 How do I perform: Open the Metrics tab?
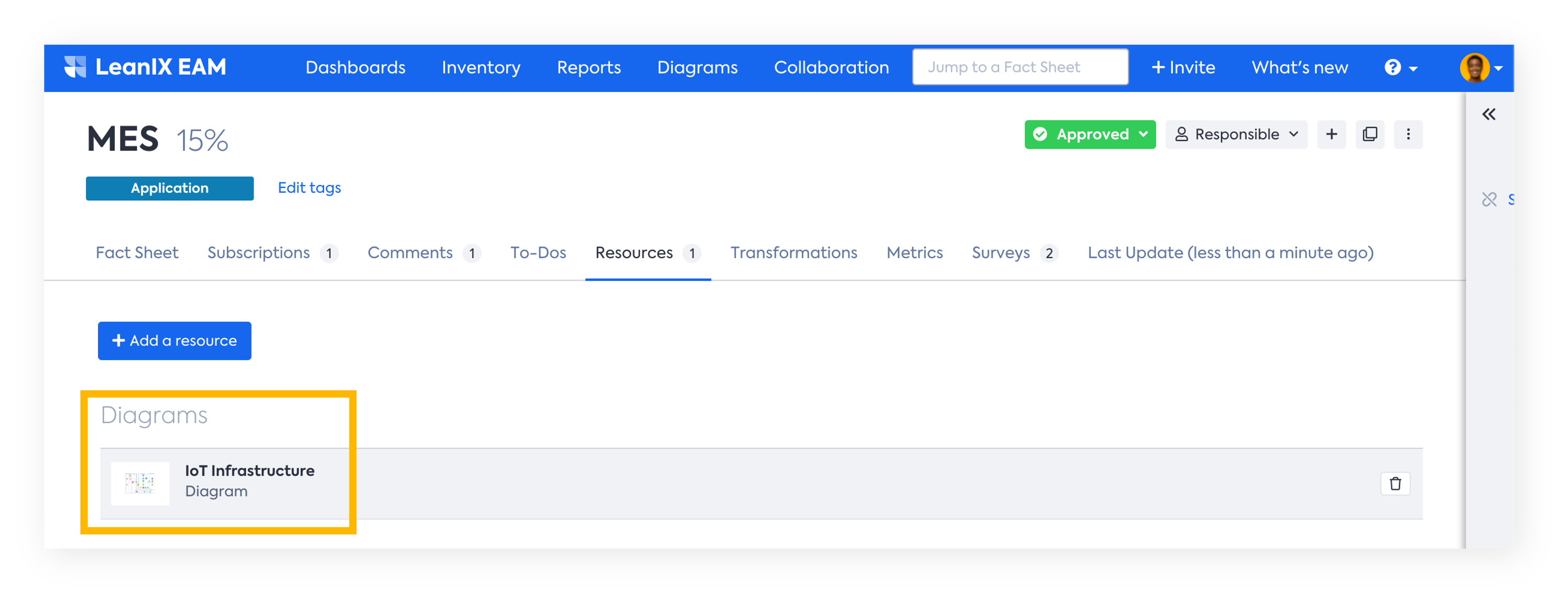pyautogui.click(x=914, y=253)
